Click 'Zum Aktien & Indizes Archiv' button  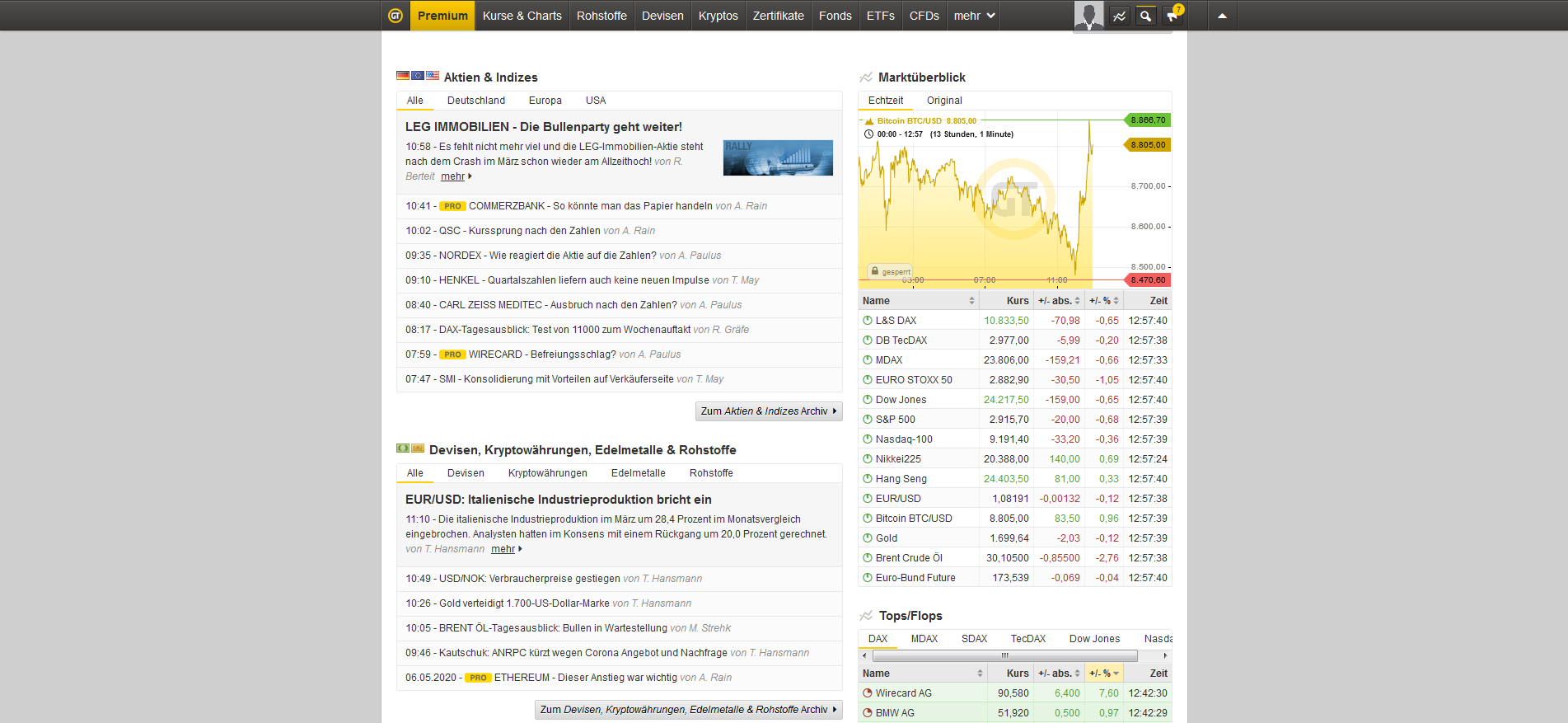pyautogui.click(x=769, y=411)
